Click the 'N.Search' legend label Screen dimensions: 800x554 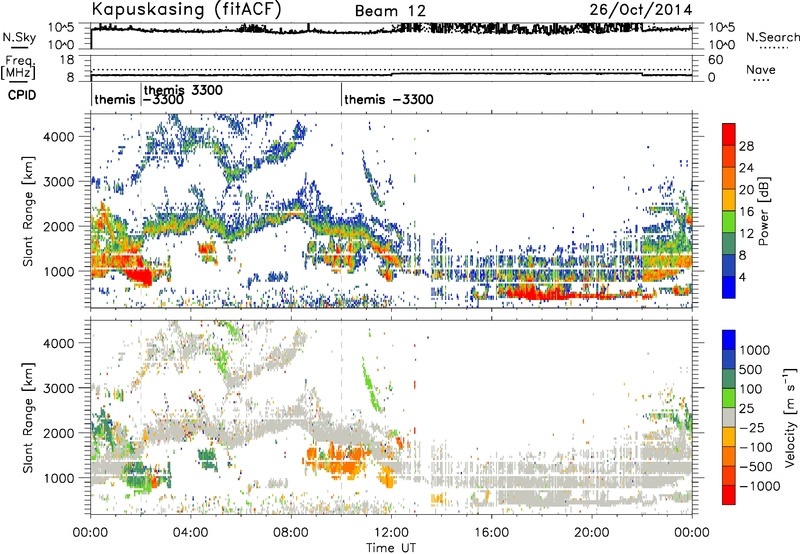772,37
